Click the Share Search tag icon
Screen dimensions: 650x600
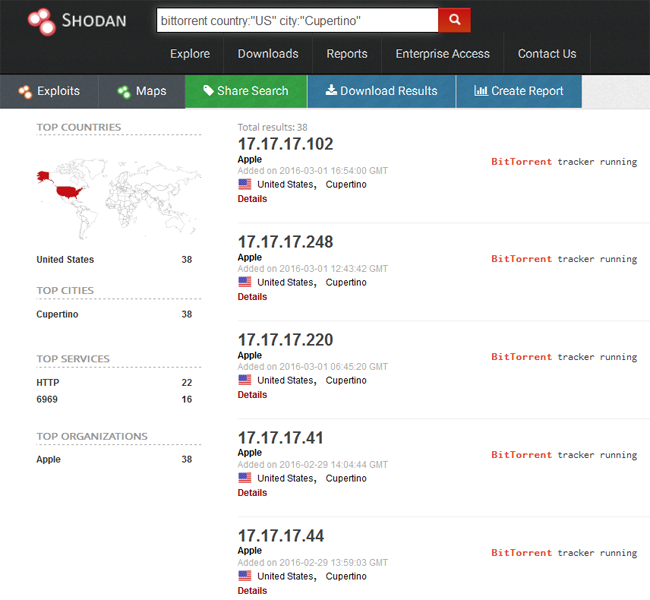(208, 90)
